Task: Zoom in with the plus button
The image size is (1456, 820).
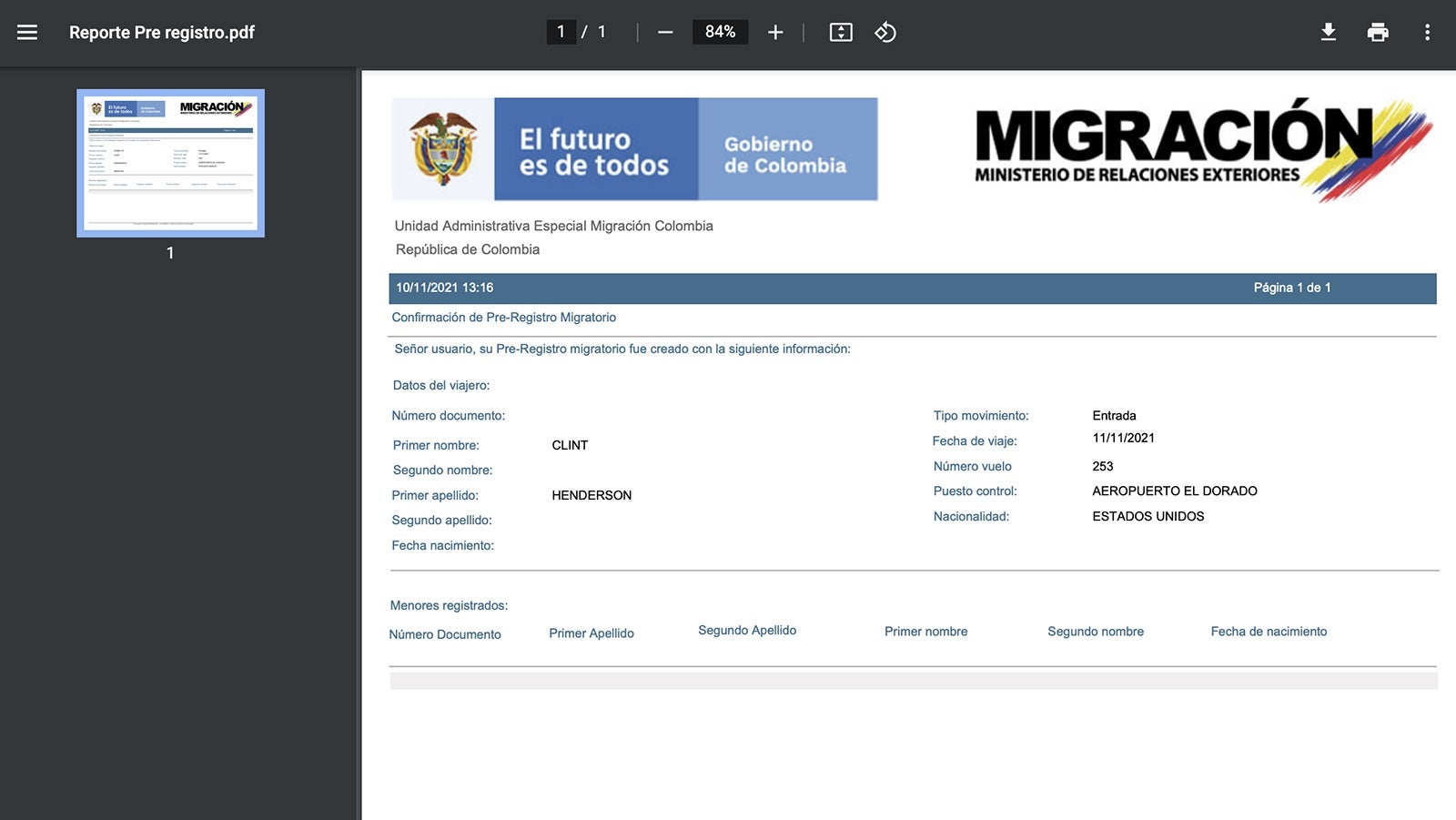Action: point(775,33)
